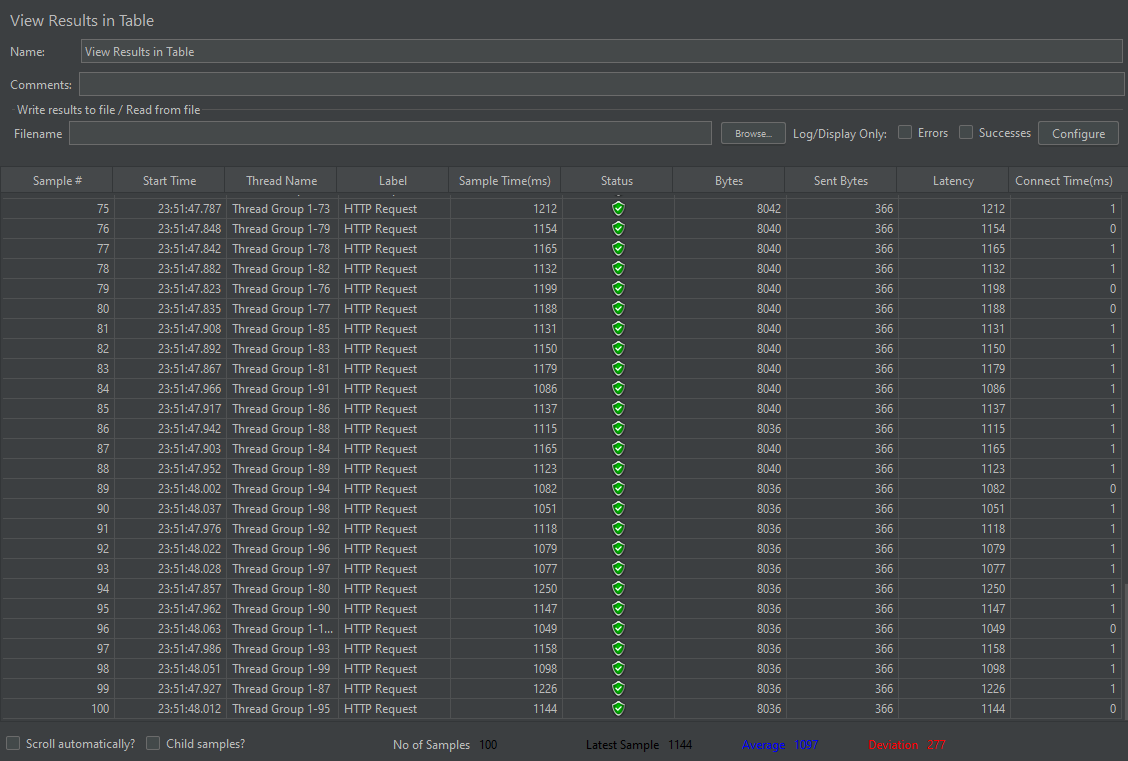
Task: Click truncated Thread Group 1-1... cell
Action: (282, 629)
